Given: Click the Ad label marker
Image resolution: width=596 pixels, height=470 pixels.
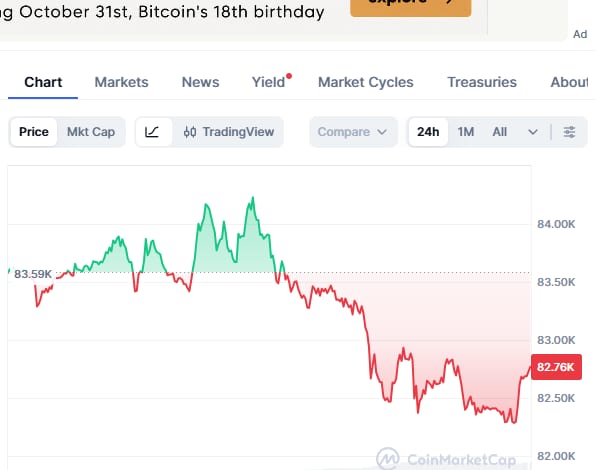Looking at the screenshot, I should pos(580,34).
